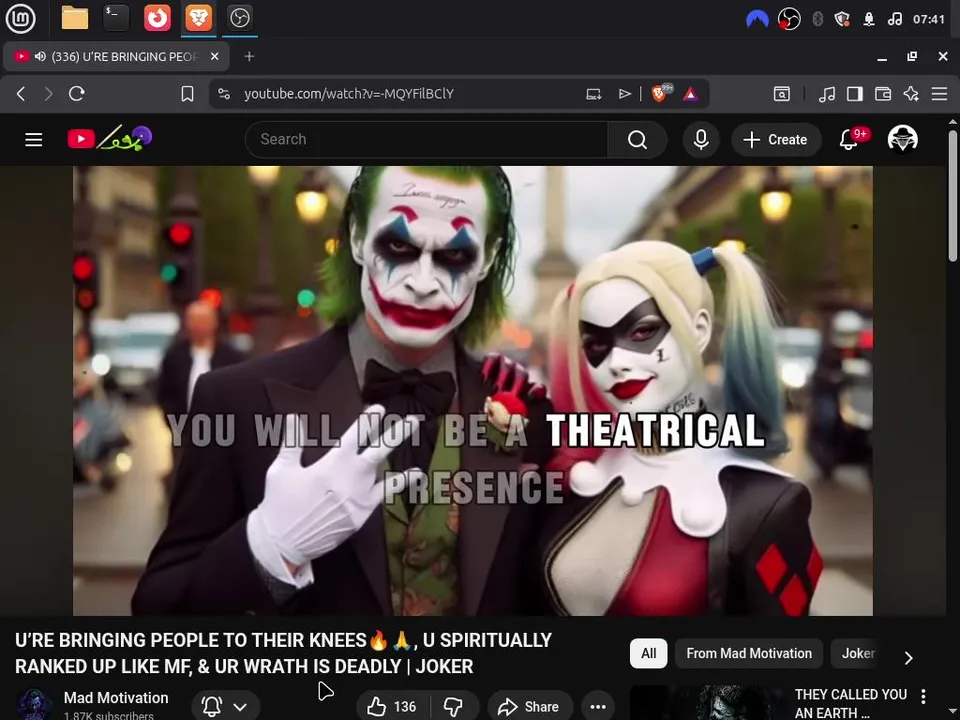Open the Linux Mint start menu
The width and height of the screenshot is (960, 720).
(x=20, y=18)
